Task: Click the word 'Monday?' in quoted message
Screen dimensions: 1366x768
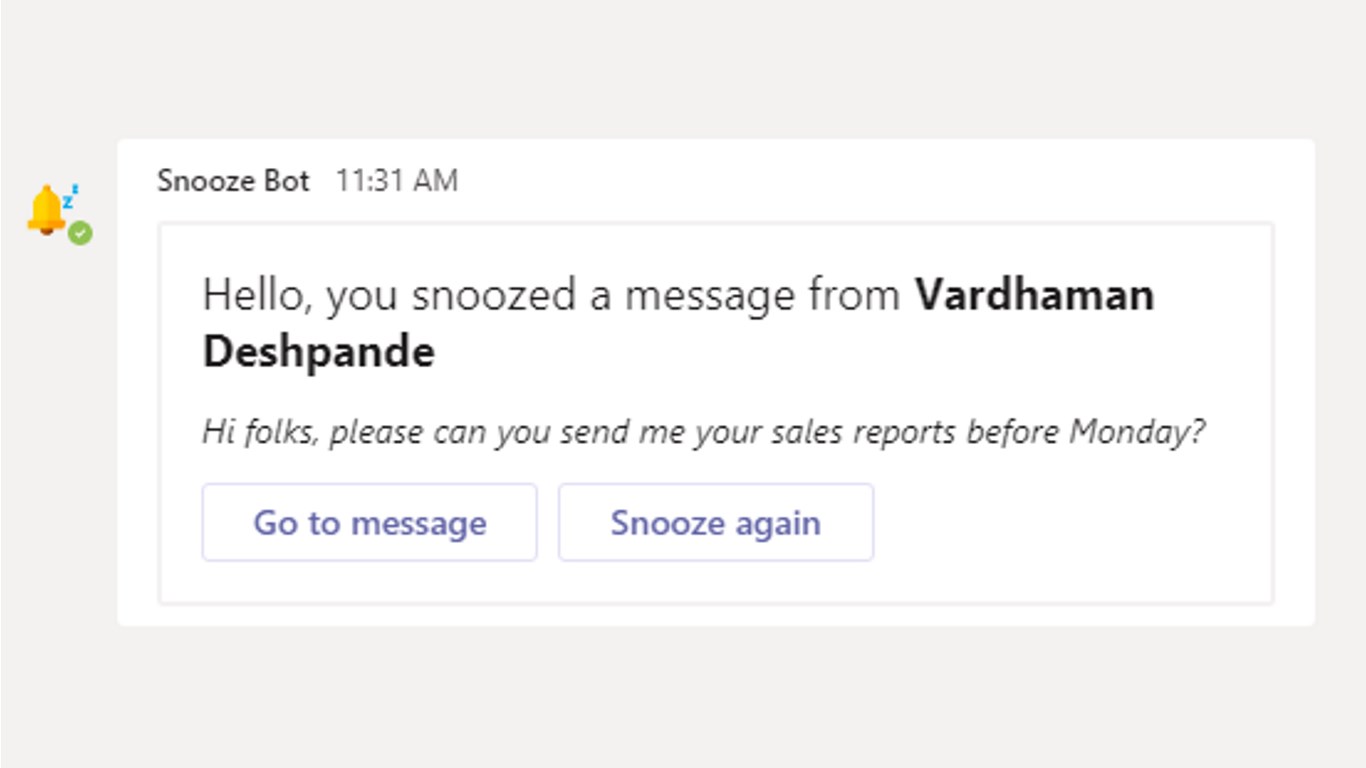Action: [1137, 432]
